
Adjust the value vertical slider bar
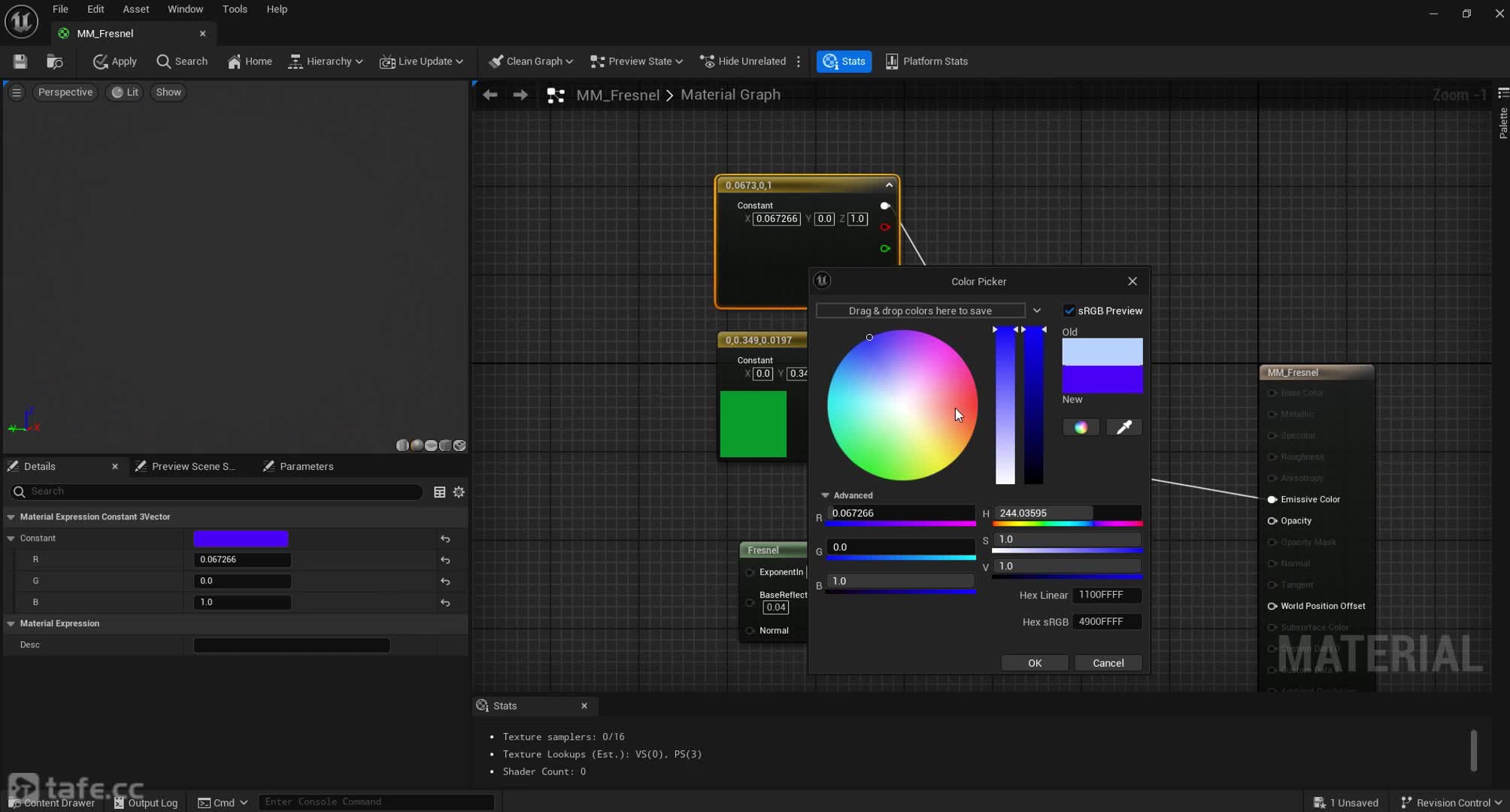tap(1034, 406)
